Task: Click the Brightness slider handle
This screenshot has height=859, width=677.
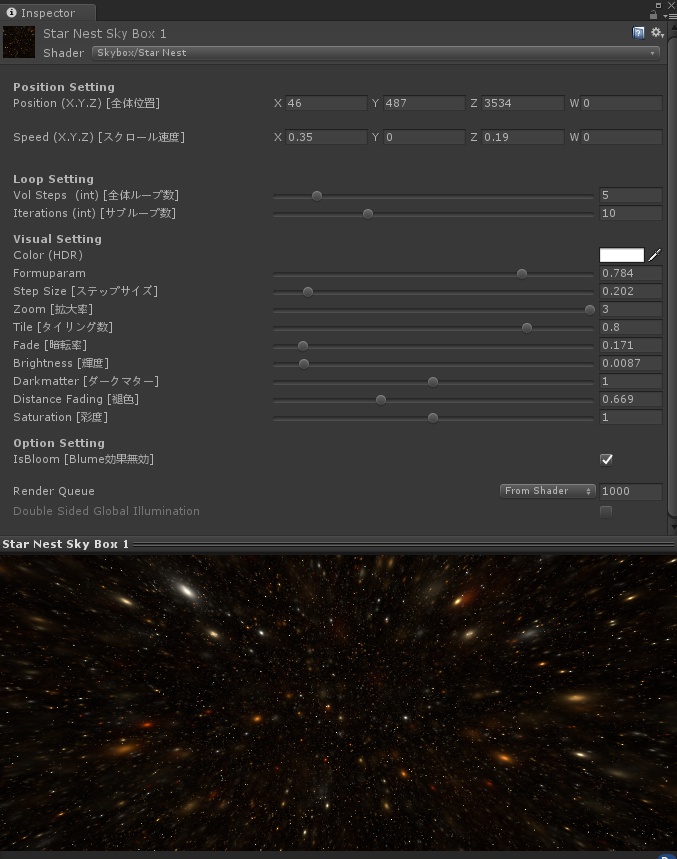Action: pos(304,364)
